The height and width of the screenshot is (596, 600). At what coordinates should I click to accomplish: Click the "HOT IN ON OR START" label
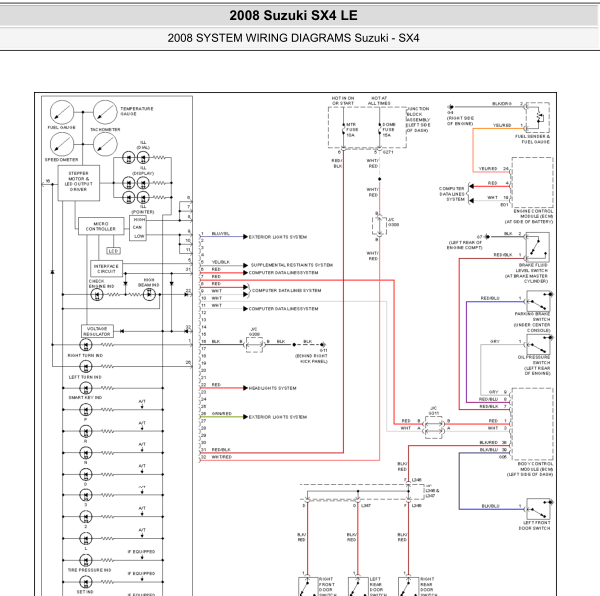tap(343, 101)
